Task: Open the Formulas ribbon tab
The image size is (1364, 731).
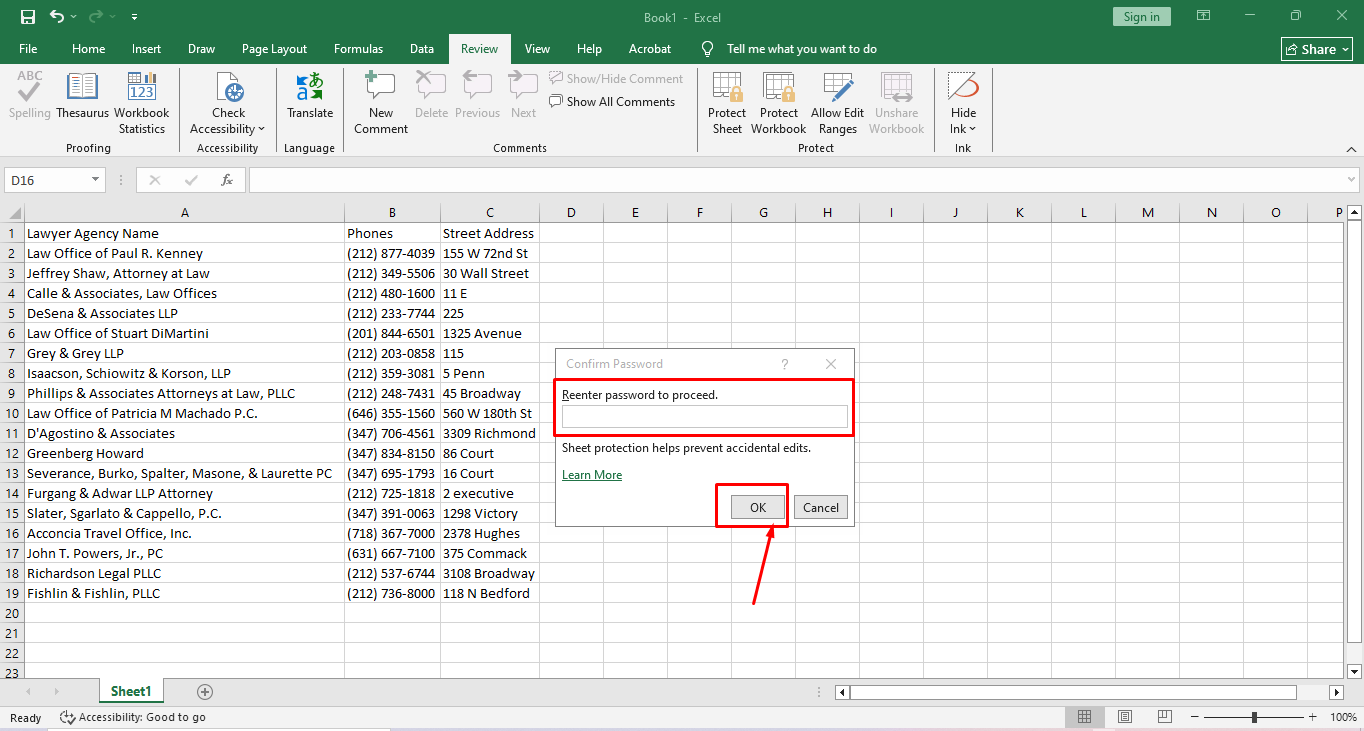Action: 358,49
